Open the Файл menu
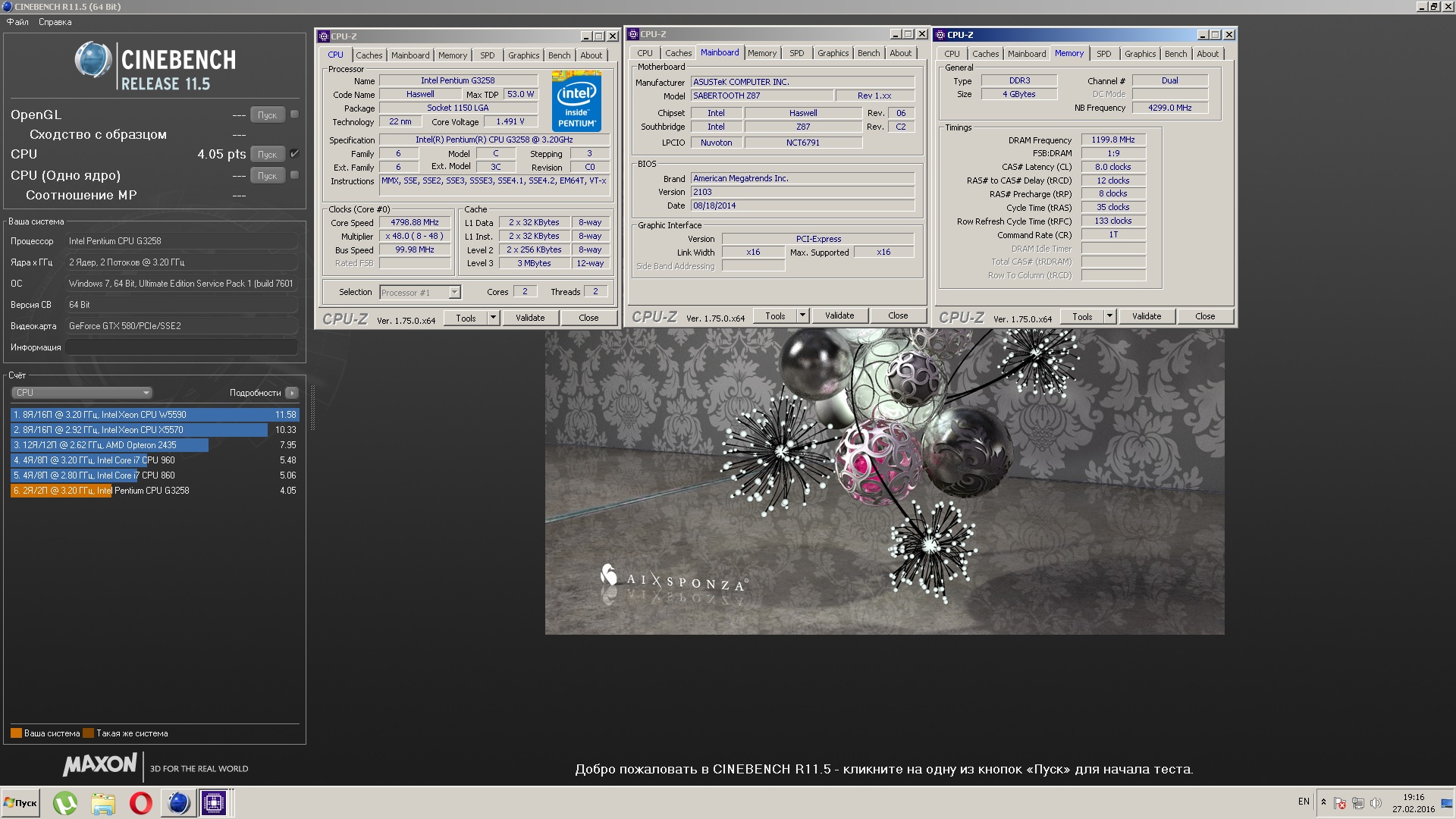This screenshot has width=1456, height=819. coord(17,22)
